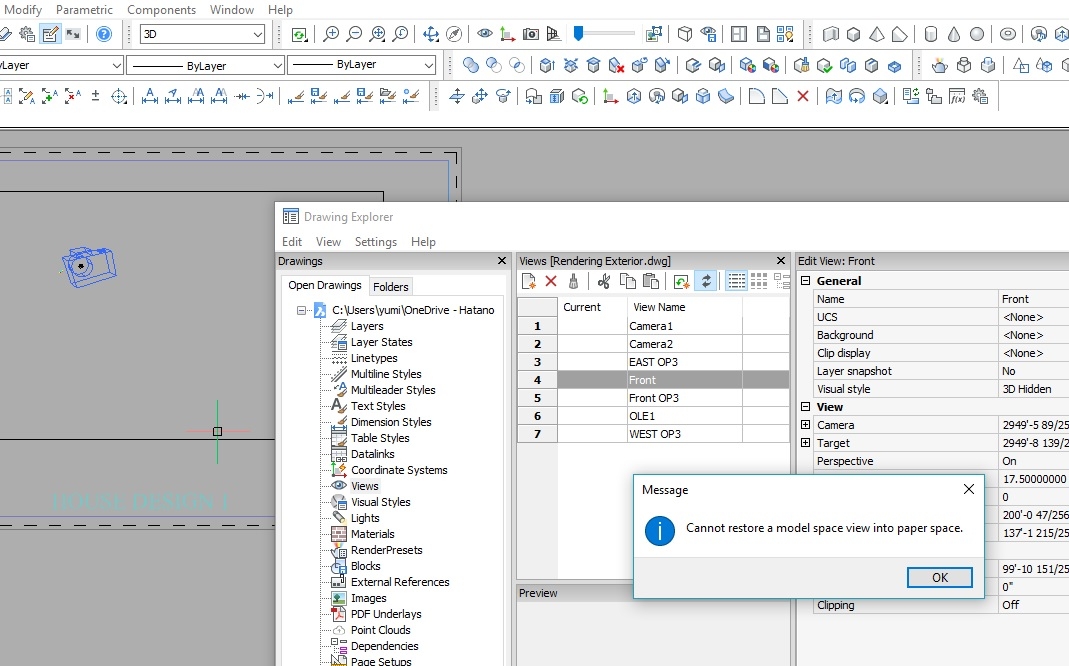The height and width of the screenshot is (666, 1069).
Task: Click the red Delete icon in Views toolbar
Action: (551, 281)
